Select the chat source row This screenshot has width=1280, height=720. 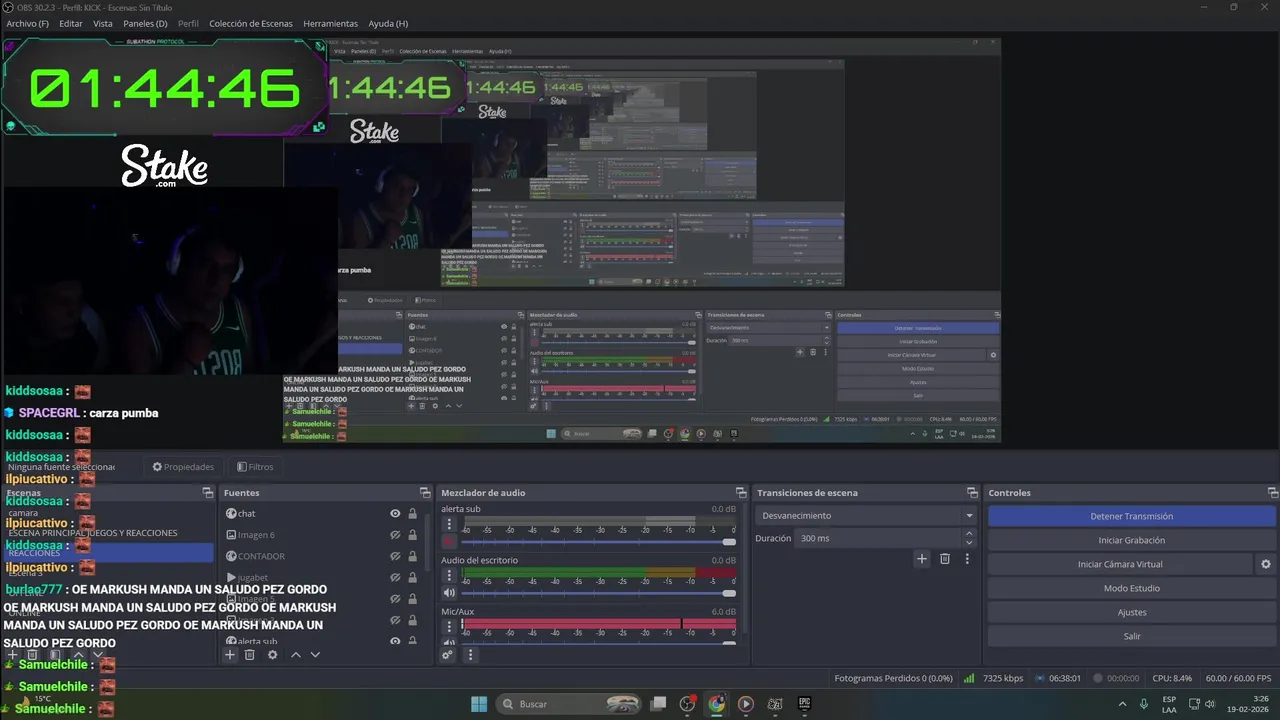coord(322,513)
